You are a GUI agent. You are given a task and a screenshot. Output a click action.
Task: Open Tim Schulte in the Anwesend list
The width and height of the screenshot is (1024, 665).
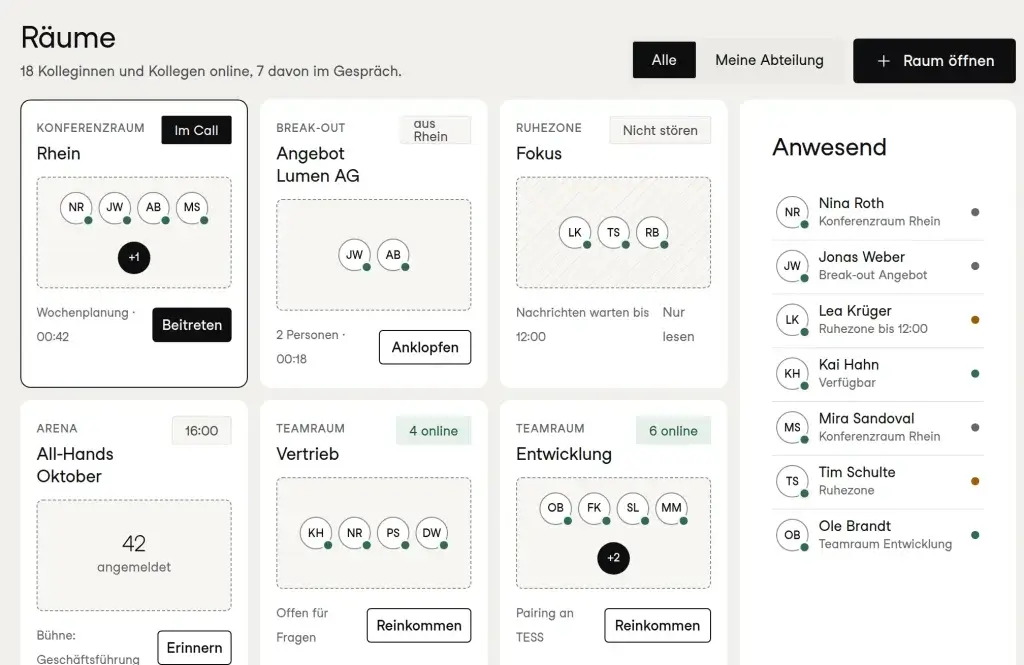tap(878, 481)
